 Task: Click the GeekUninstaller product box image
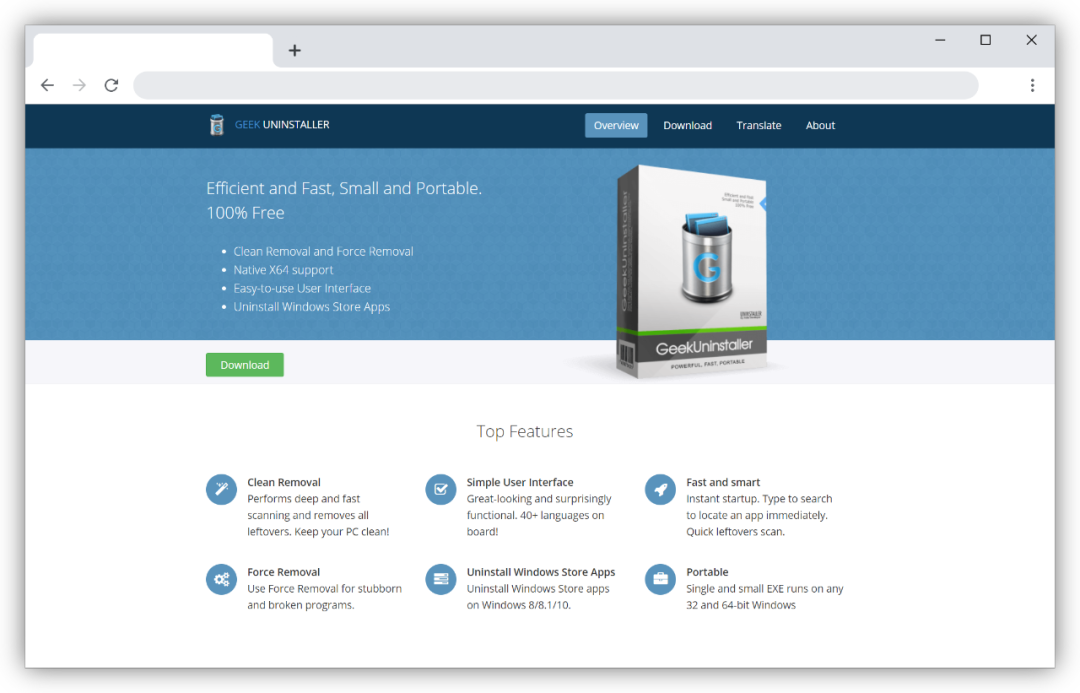click(692, 271)
